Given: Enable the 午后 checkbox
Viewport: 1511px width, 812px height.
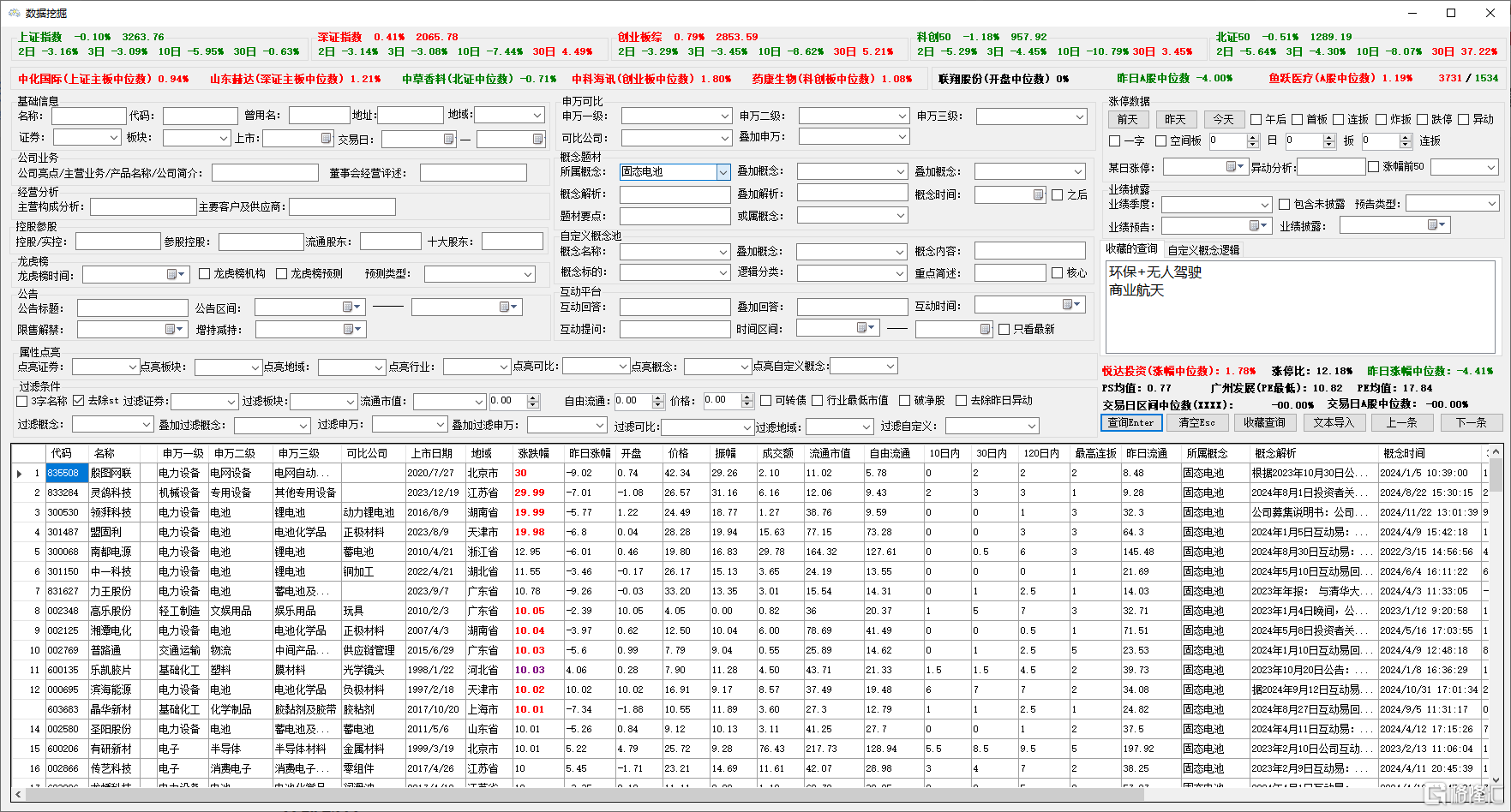Looking at the screenshot, I should pos(1256,120).
